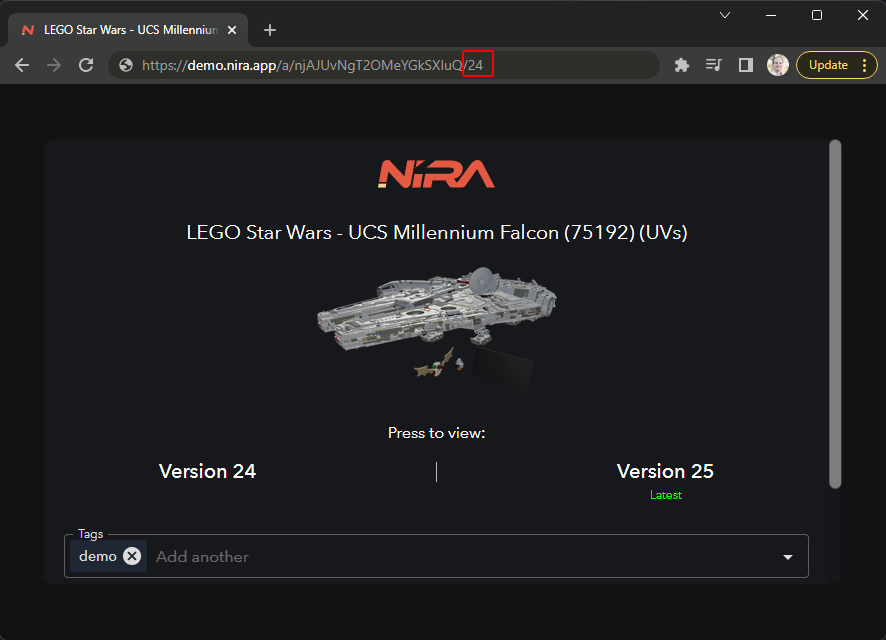Open the Extensions puzzle icon
The image size is (886, 640).
[682, 66]
